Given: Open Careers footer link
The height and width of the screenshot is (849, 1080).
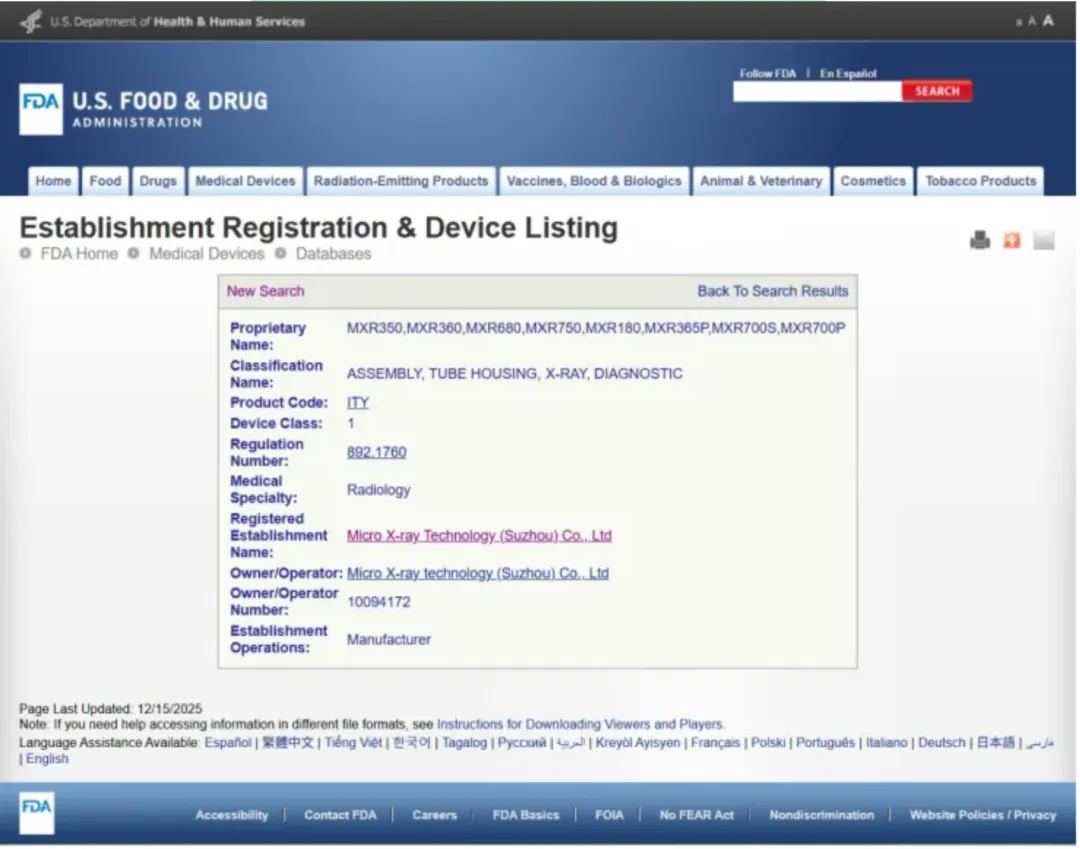Looking at the screenshot, I should [434, 815].
